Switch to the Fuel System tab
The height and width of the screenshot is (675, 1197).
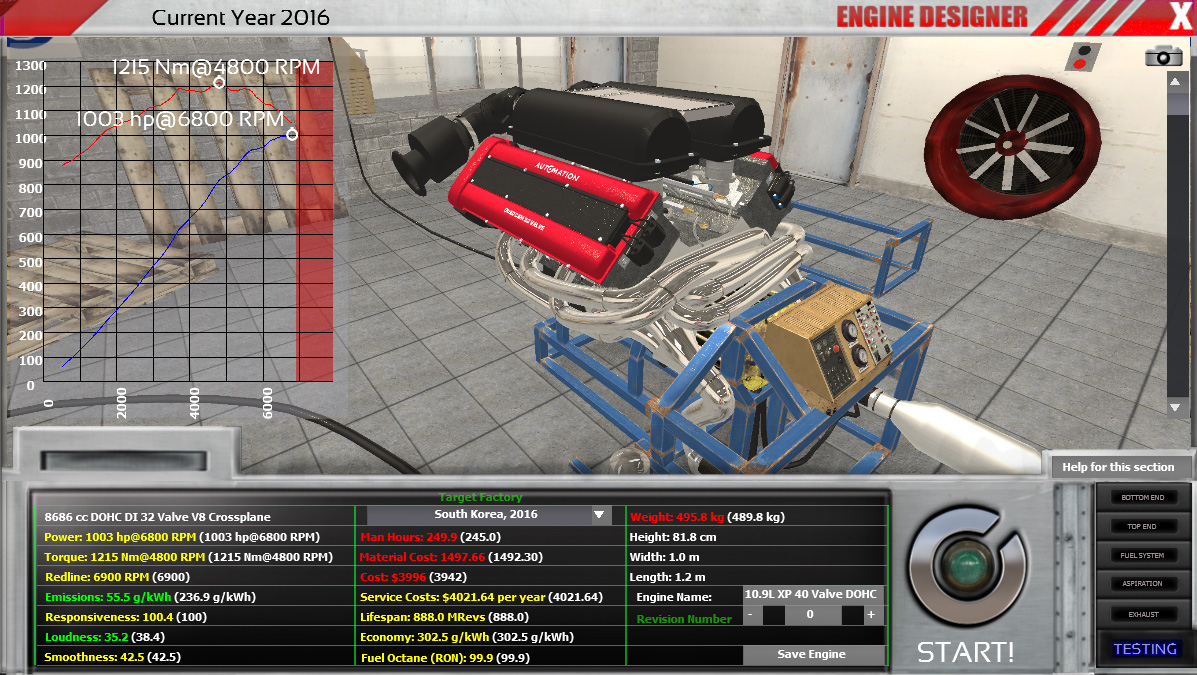(1143, 555)
